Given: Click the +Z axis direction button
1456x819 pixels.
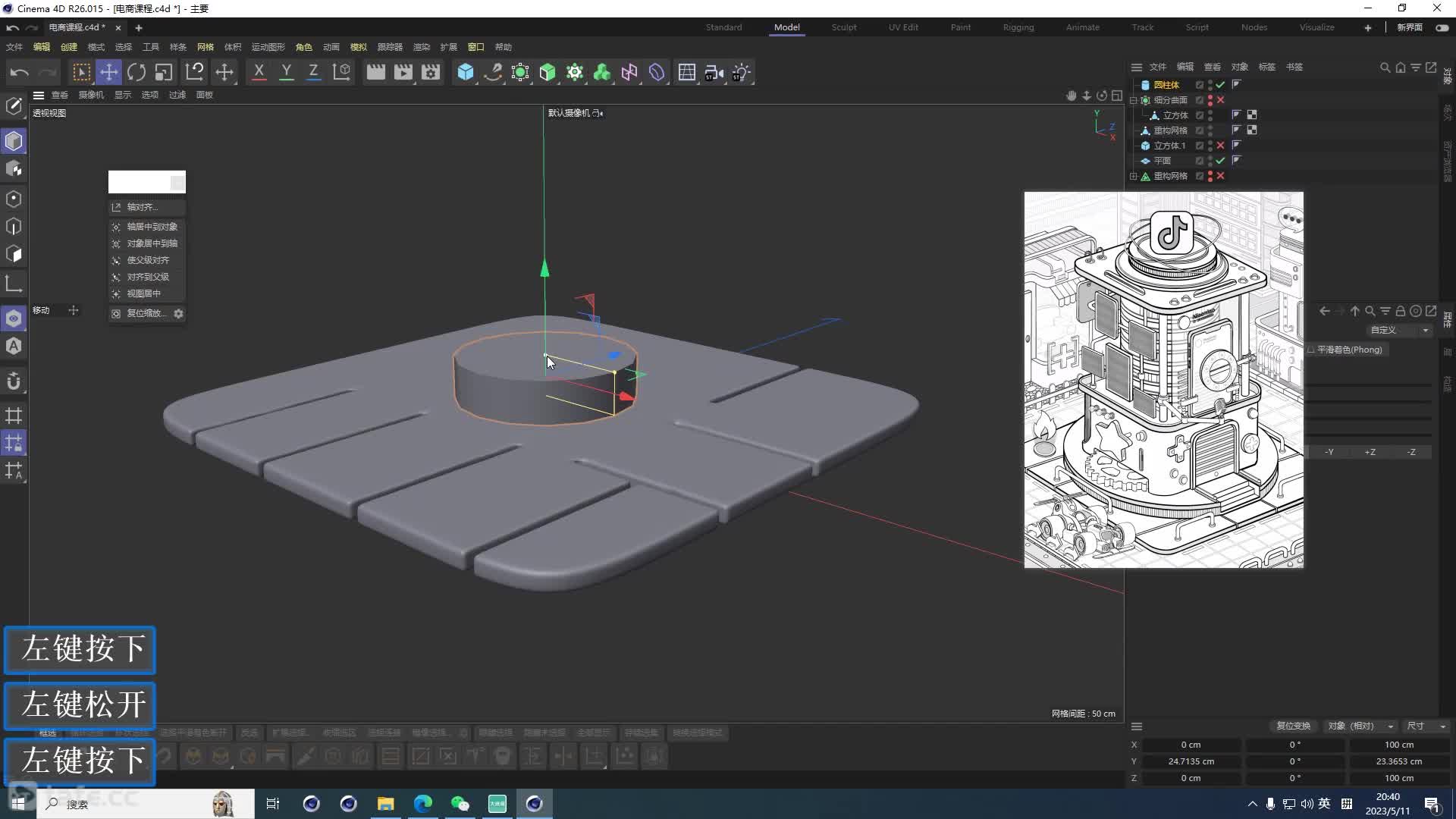Looking at the screenshot, I should coord(1370,452).
